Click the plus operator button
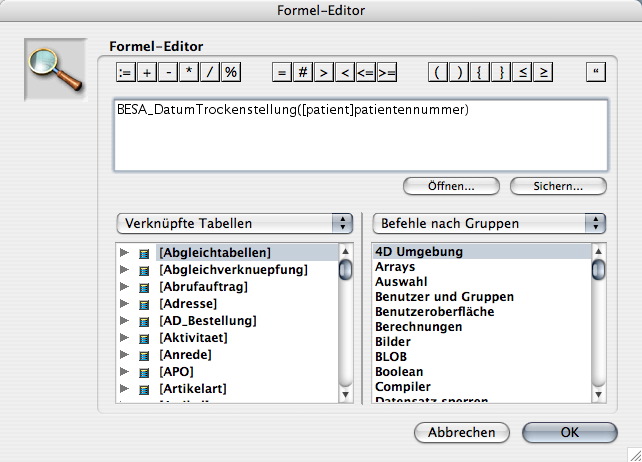This screenshot has height=462, width=642. [146, 72]
